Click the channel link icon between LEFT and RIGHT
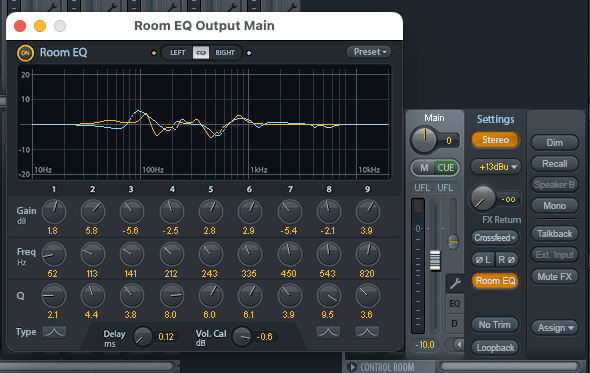 tap(201, 53)
